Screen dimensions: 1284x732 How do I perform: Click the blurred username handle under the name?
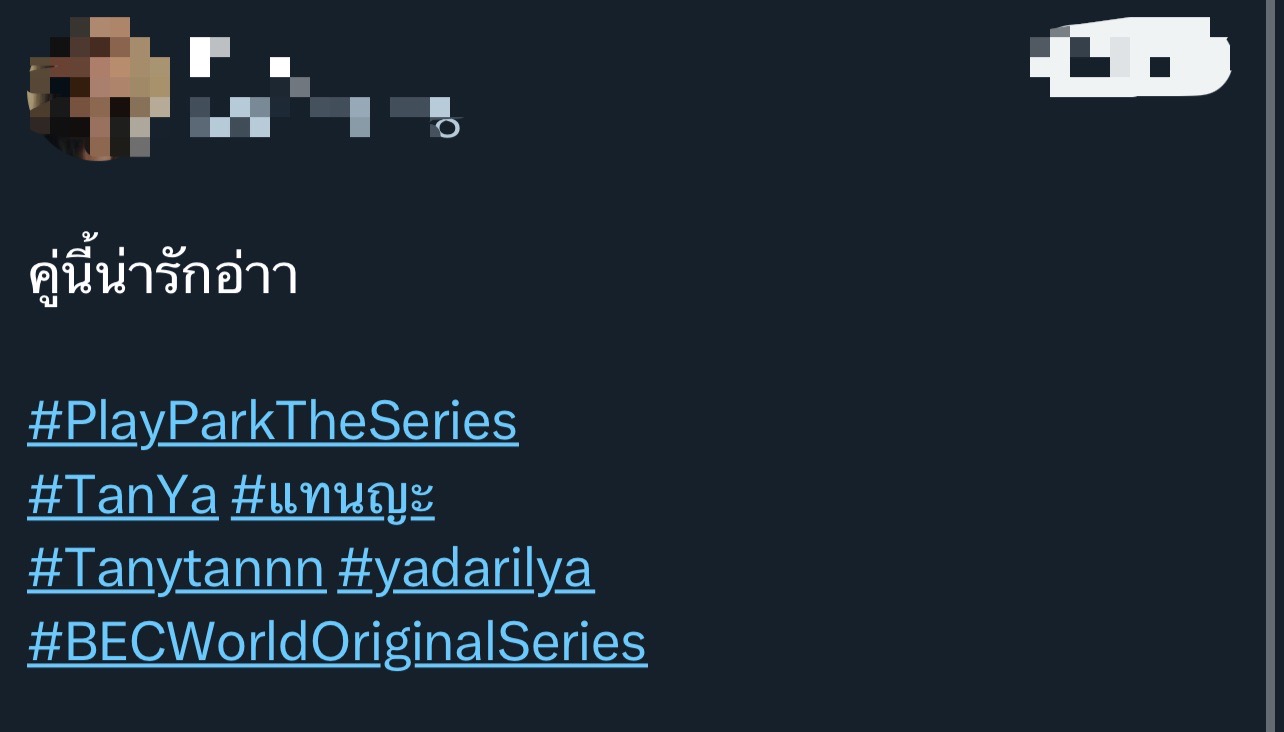pyautogui.click(x=320, y=115)
